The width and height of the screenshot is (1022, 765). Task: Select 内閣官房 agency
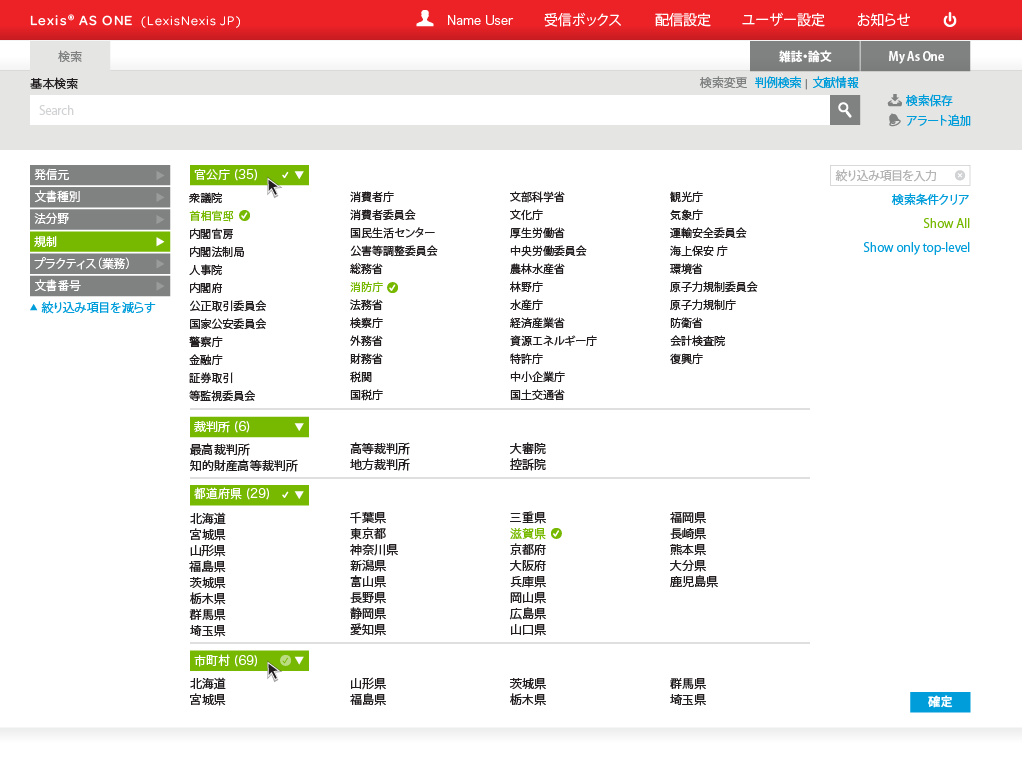click(x=211, y=234)
